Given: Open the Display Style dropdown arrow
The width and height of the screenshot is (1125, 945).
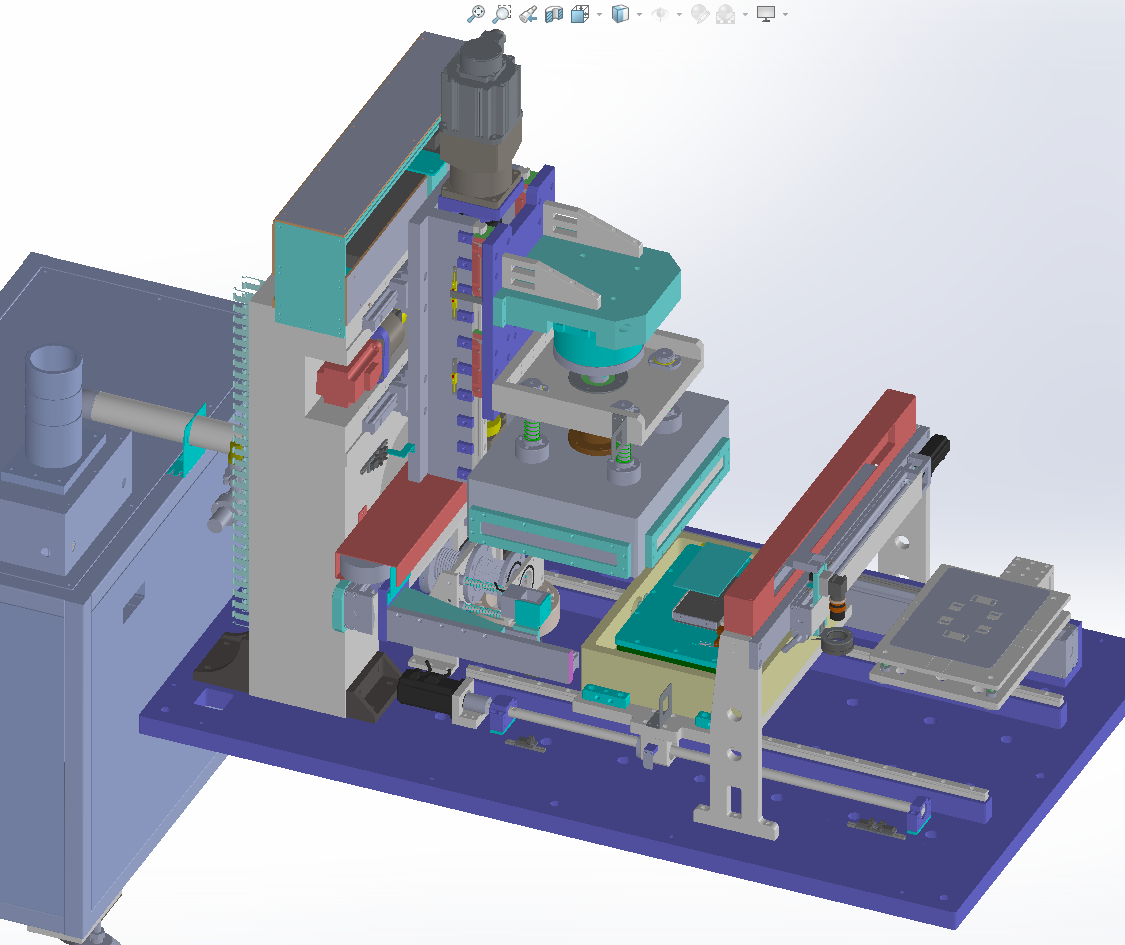Looking at the screenshot, I should pos(639,14).
